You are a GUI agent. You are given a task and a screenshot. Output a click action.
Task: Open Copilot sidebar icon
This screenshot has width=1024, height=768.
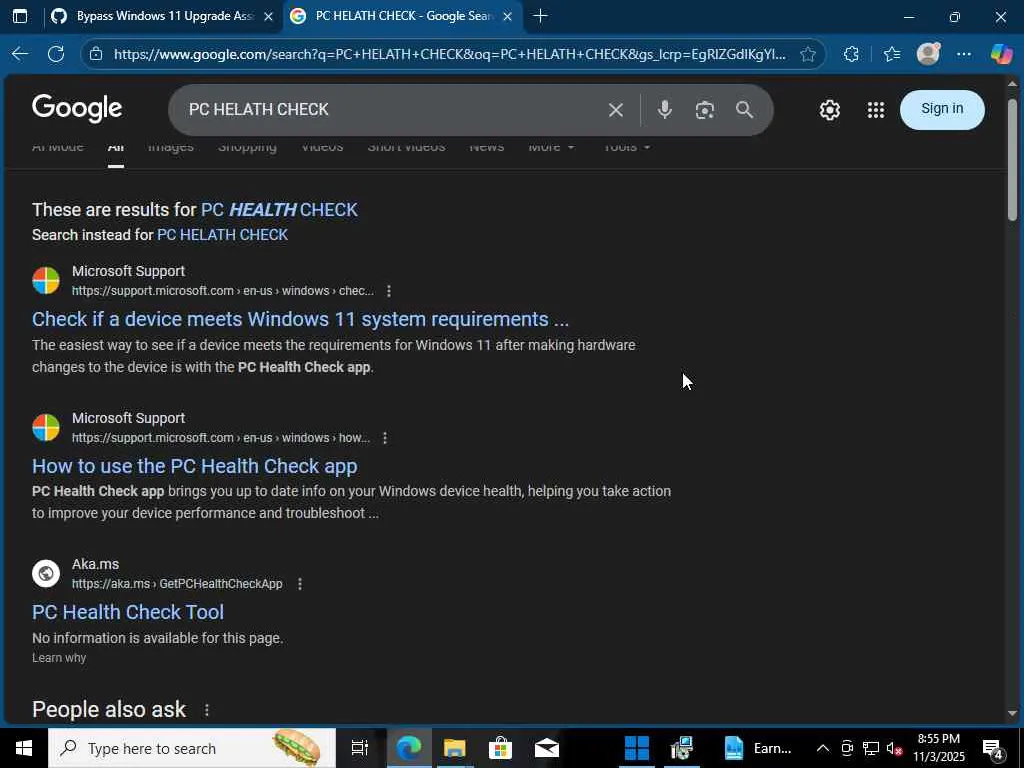[1001, 54]
